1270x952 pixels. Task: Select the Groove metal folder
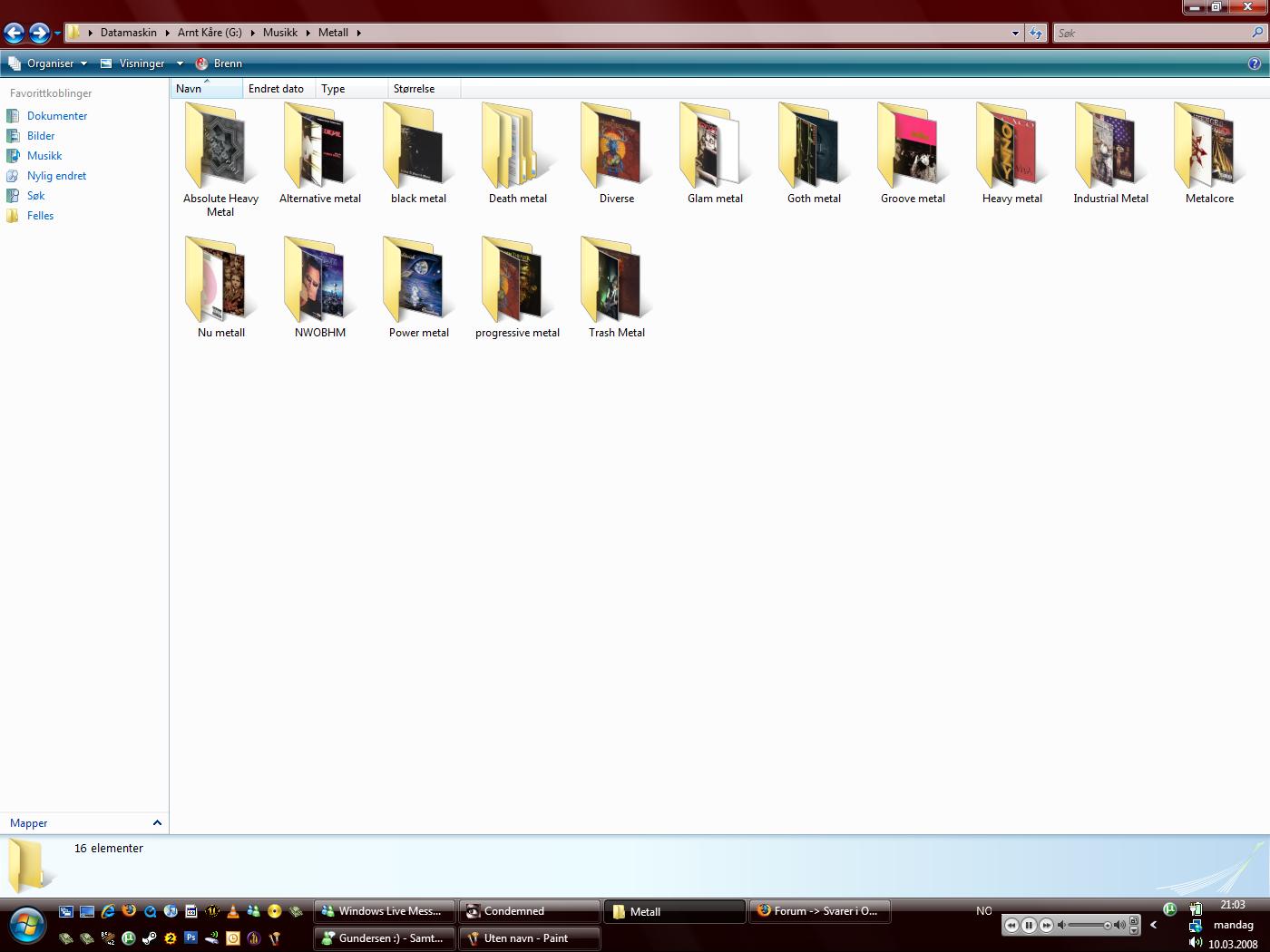pyautogui.click(x=913, y=152)
